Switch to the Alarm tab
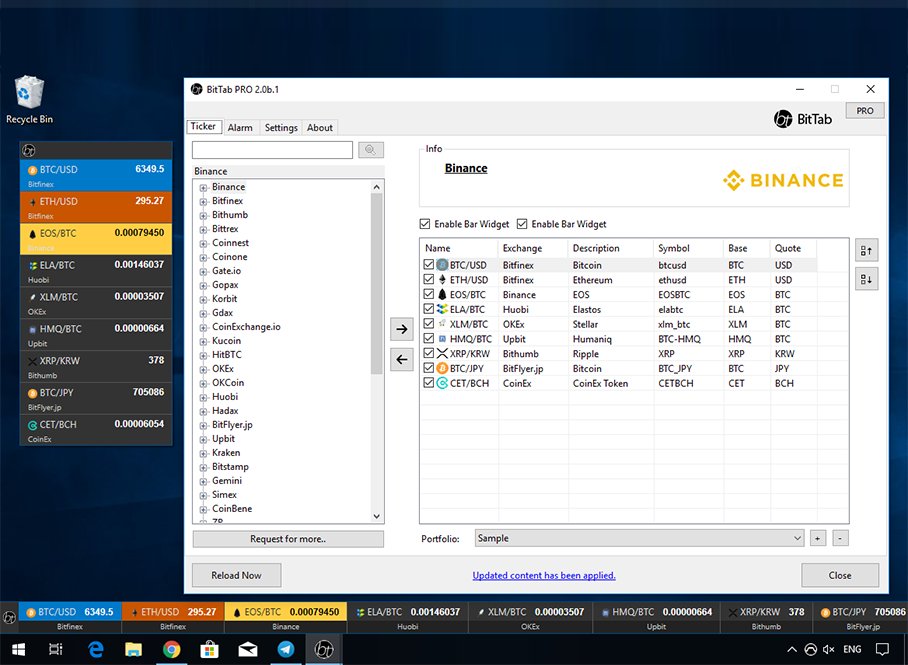Screen dimensions: 908x665 pyautogui.click(x=240, y=127)
